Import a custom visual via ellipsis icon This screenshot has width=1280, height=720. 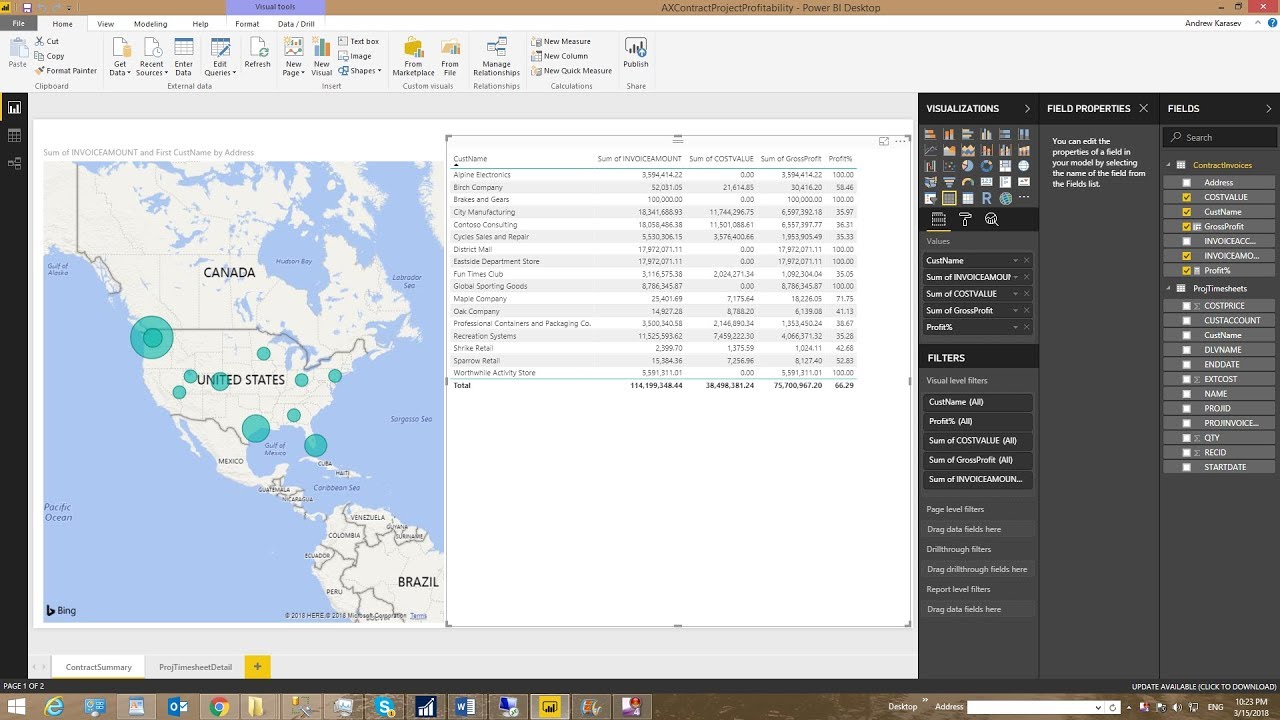[1024, 197]
